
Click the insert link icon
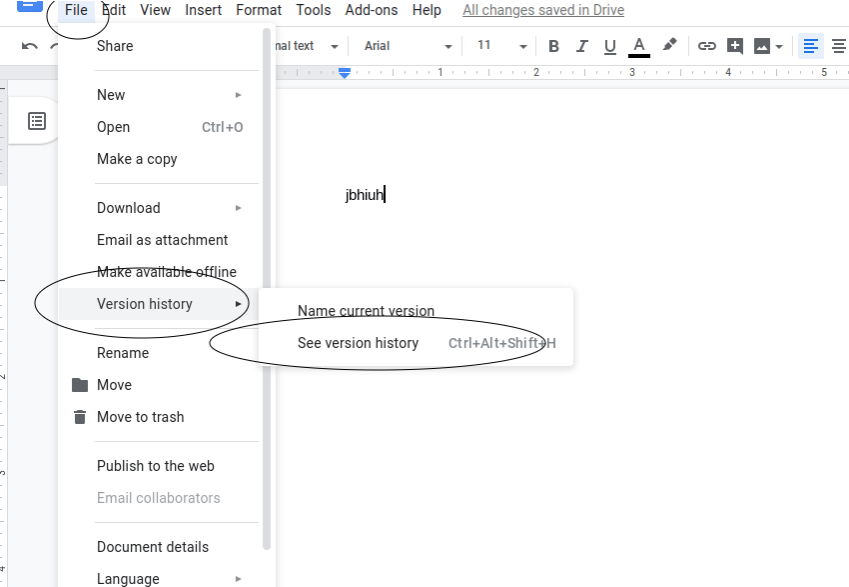[x=707, y=46]
